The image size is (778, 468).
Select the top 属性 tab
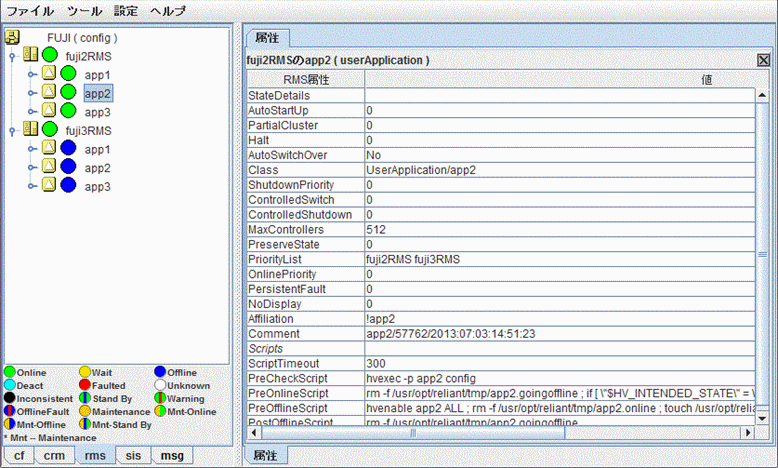(267, 38)
